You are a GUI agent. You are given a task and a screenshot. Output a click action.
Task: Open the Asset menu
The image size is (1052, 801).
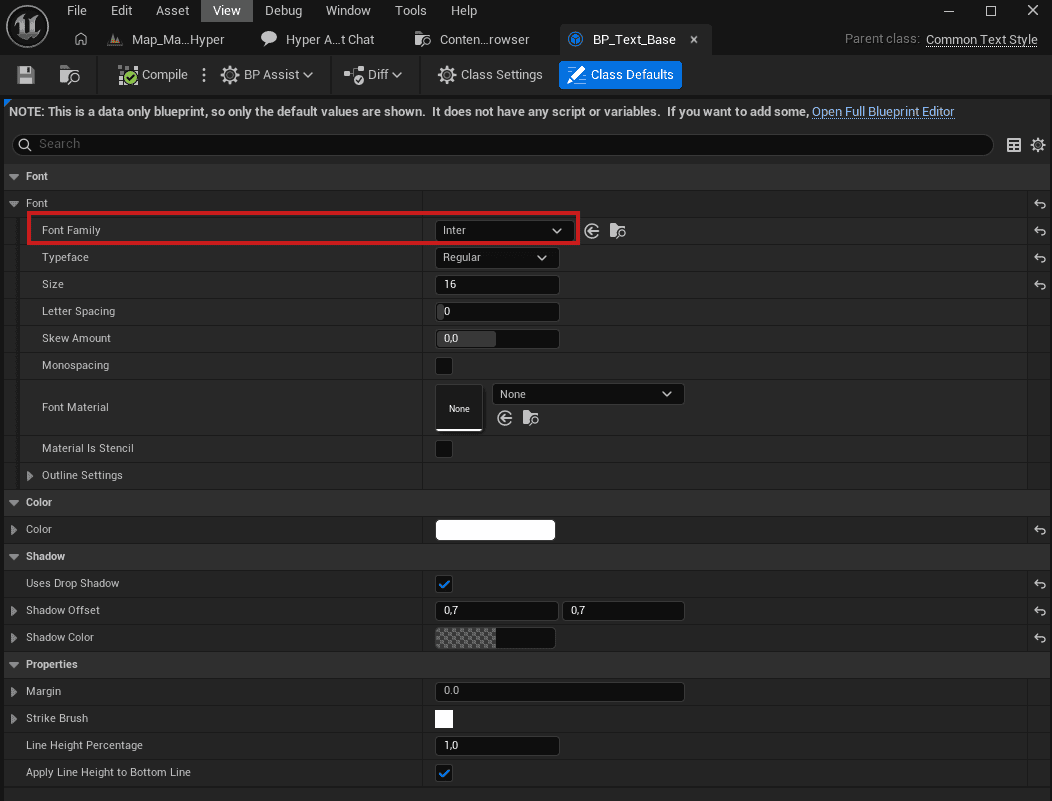(x=172, y=11)
